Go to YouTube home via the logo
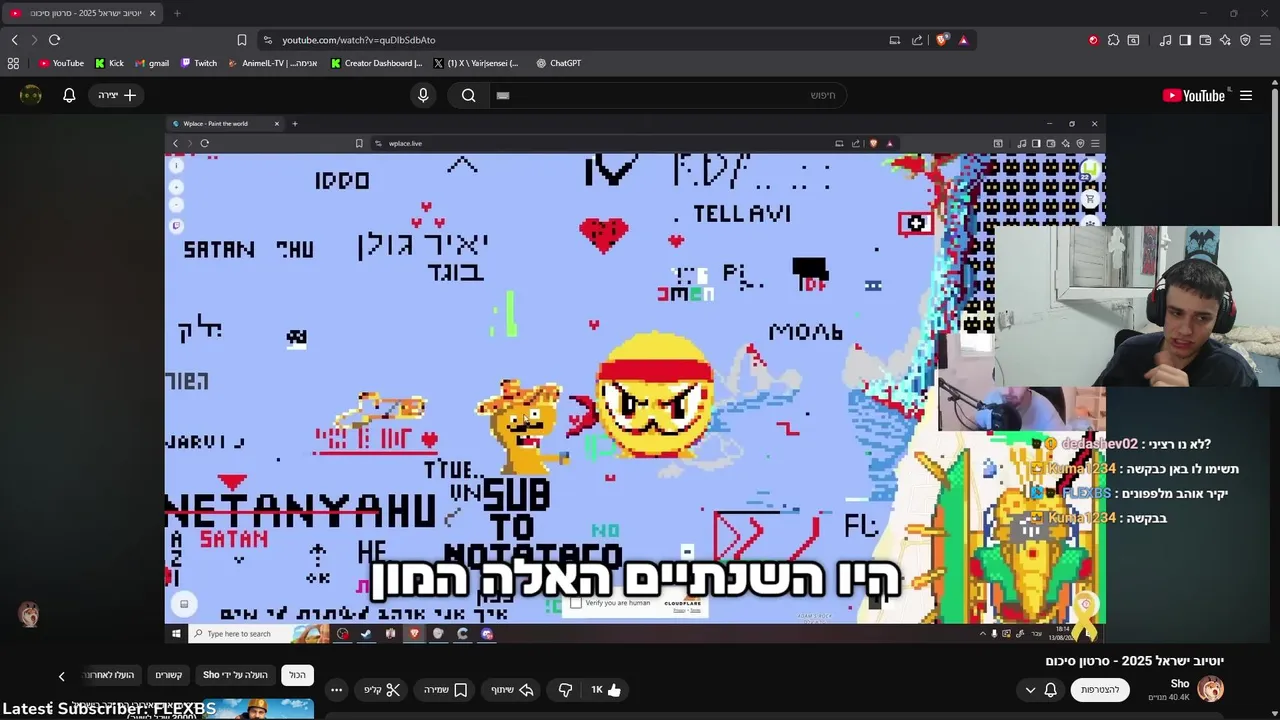1280x720 pixels. point(1194,95)
